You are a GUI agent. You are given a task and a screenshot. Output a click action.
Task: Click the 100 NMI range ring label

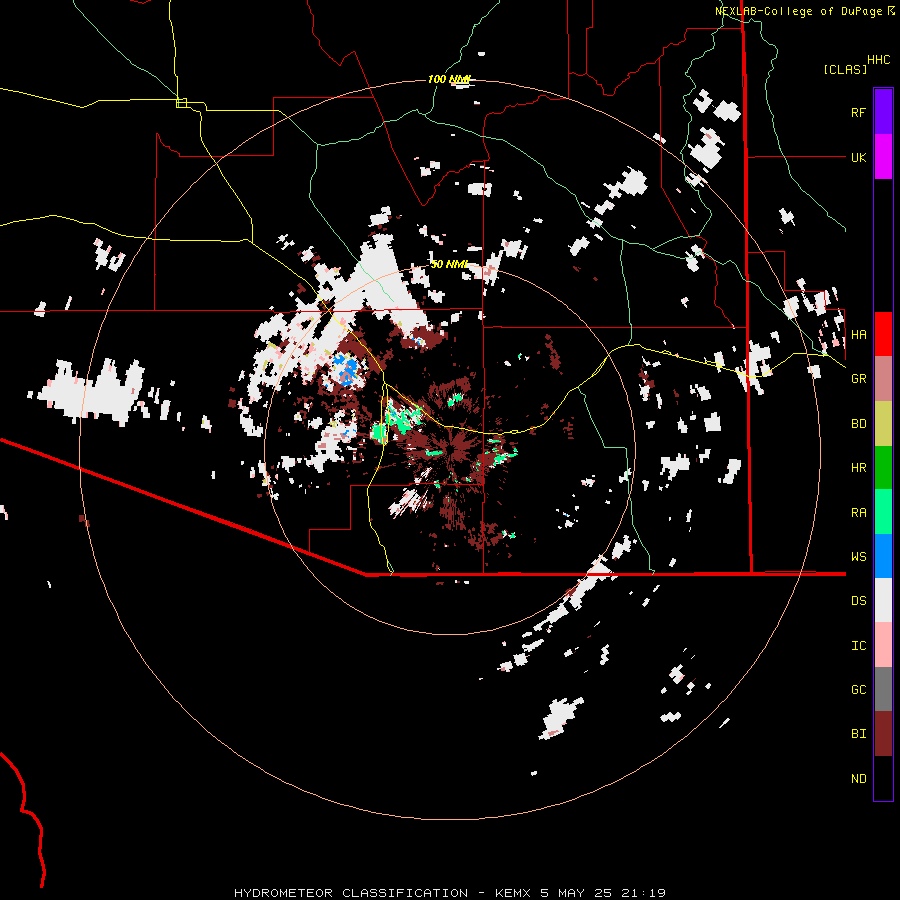449,79
